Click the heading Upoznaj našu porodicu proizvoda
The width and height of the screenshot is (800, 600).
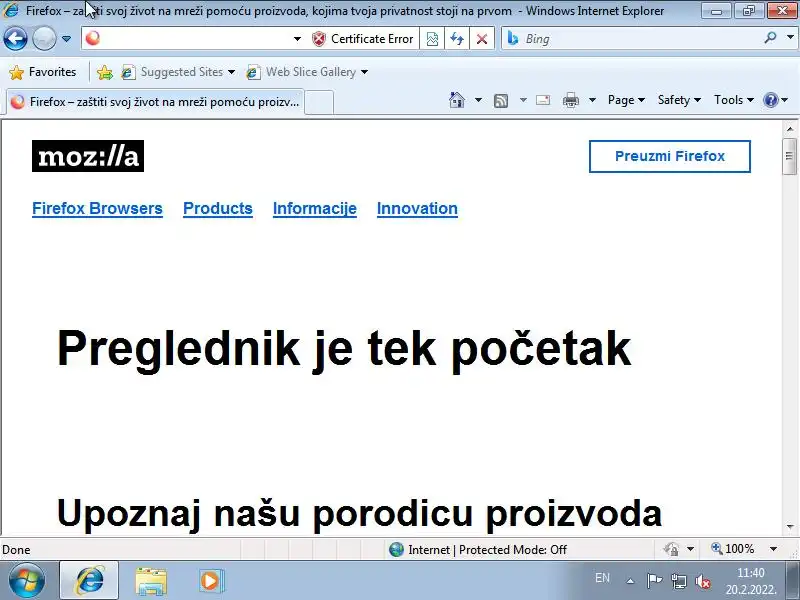click(359, 513)
